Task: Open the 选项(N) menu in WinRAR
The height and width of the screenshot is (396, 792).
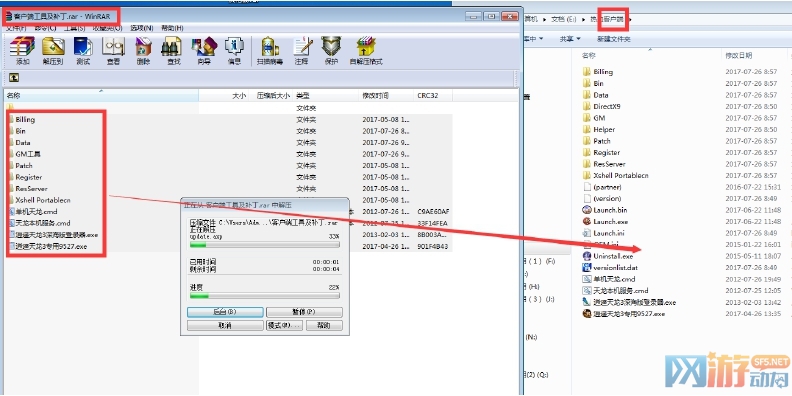Action: point(142,28)
